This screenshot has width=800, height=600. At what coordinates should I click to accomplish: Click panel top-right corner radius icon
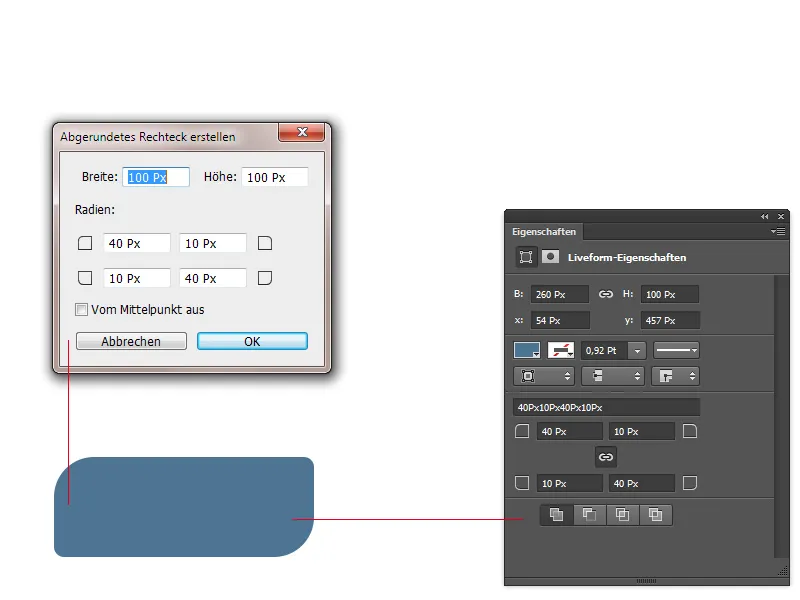click(x=690, y=431)
